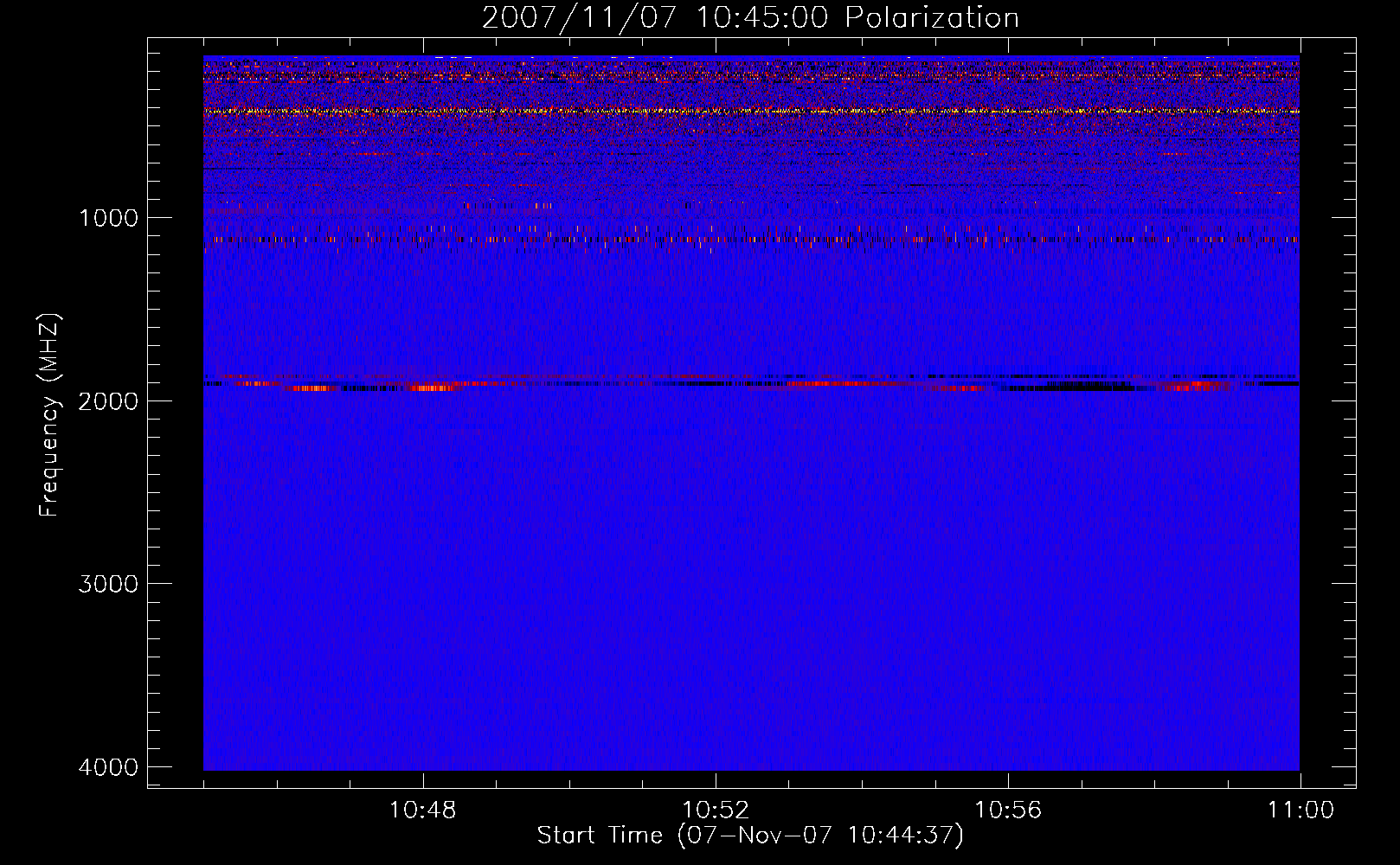Click the 4000 frequency tick label
The height and width of the screenshot is (865, 1400).
point(108,767)
